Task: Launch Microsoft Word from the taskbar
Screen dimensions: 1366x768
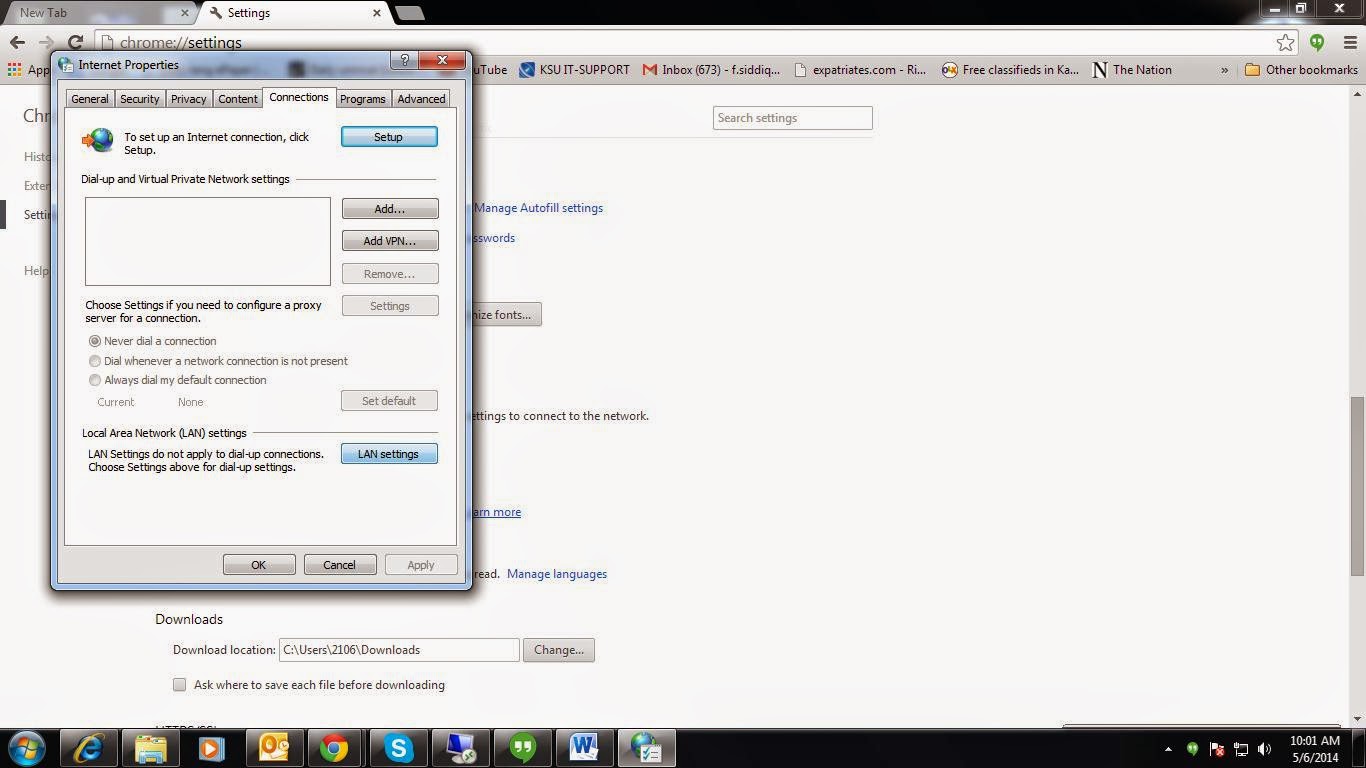Action: click(x=584, y=747)
